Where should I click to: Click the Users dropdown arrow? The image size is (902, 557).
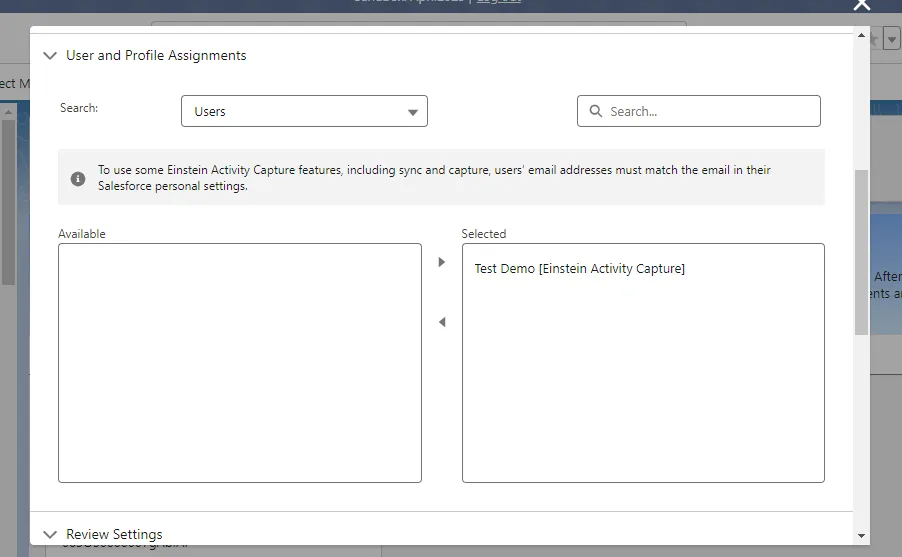pos(413,112)
